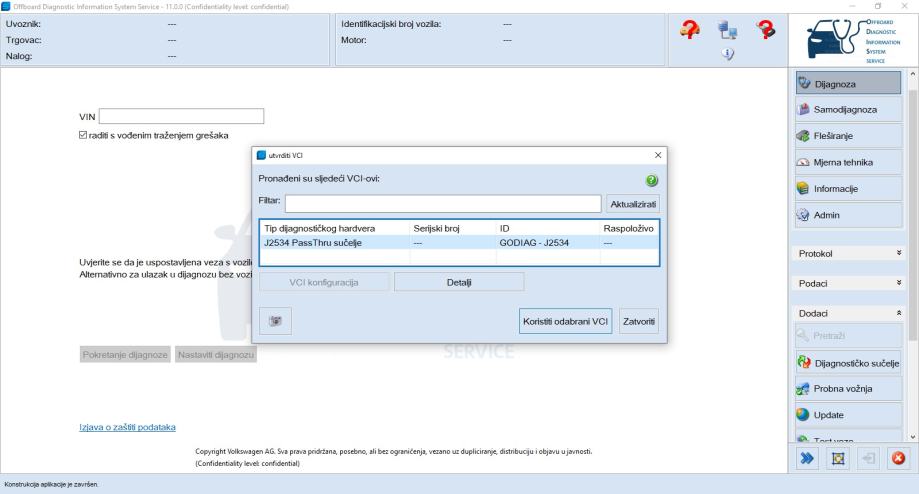The height and width of the screenshot is (494, 919).
Task: Click the greyed Pretraži search item
Action: 848,336
